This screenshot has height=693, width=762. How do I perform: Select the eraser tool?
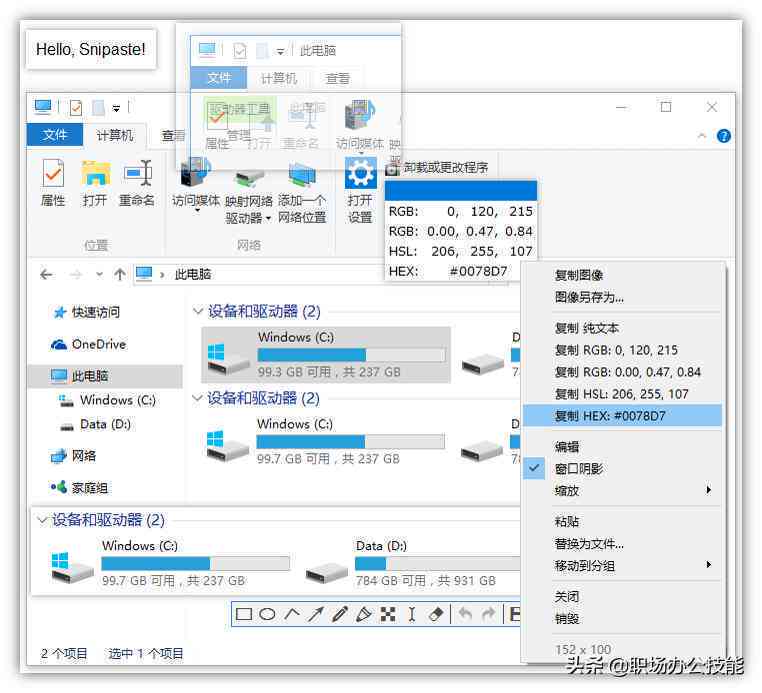[x=436, y=614]
